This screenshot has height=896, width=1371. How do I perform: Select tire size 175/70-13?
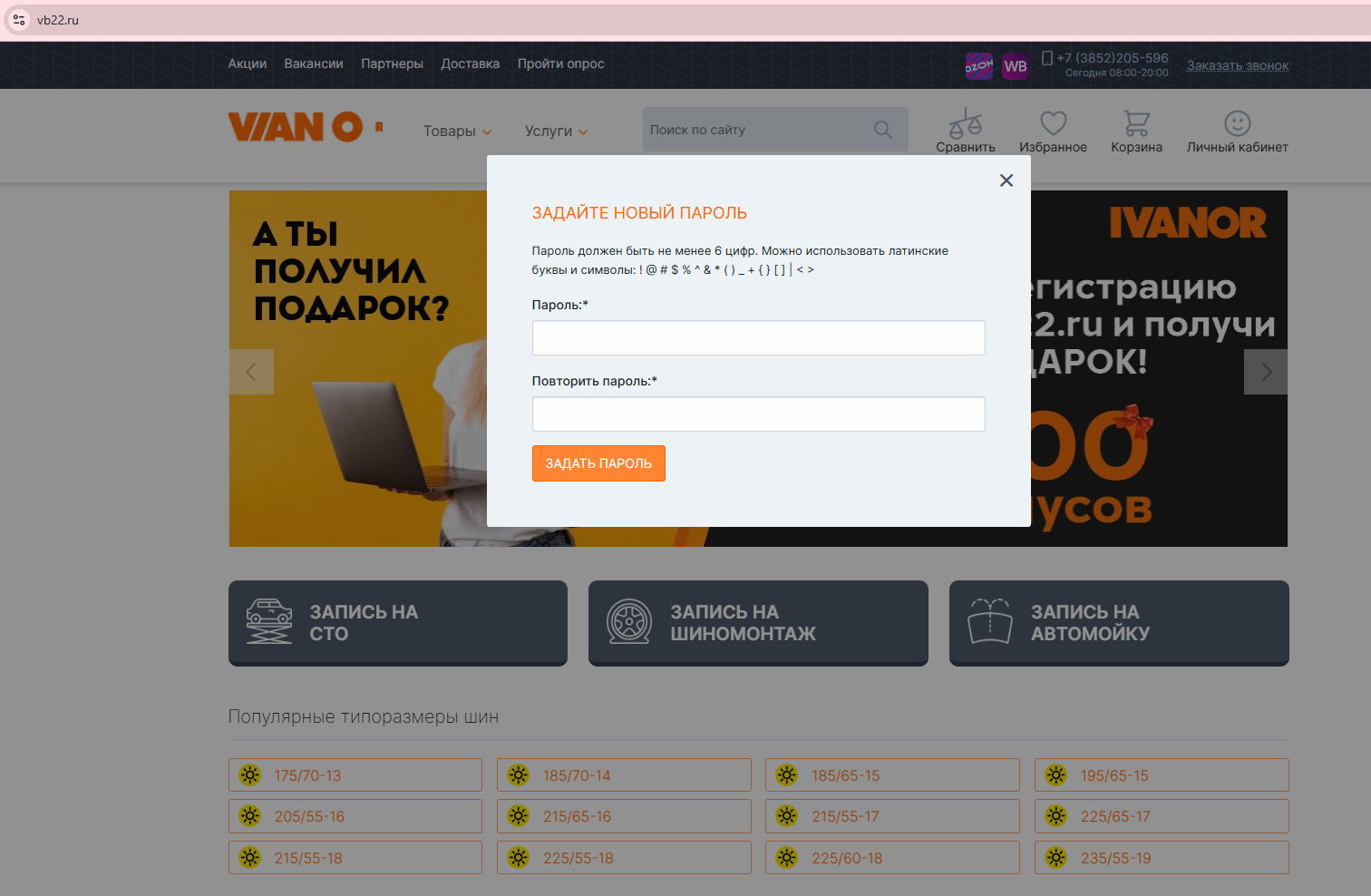pyautogui.click(x=355, y=775)
